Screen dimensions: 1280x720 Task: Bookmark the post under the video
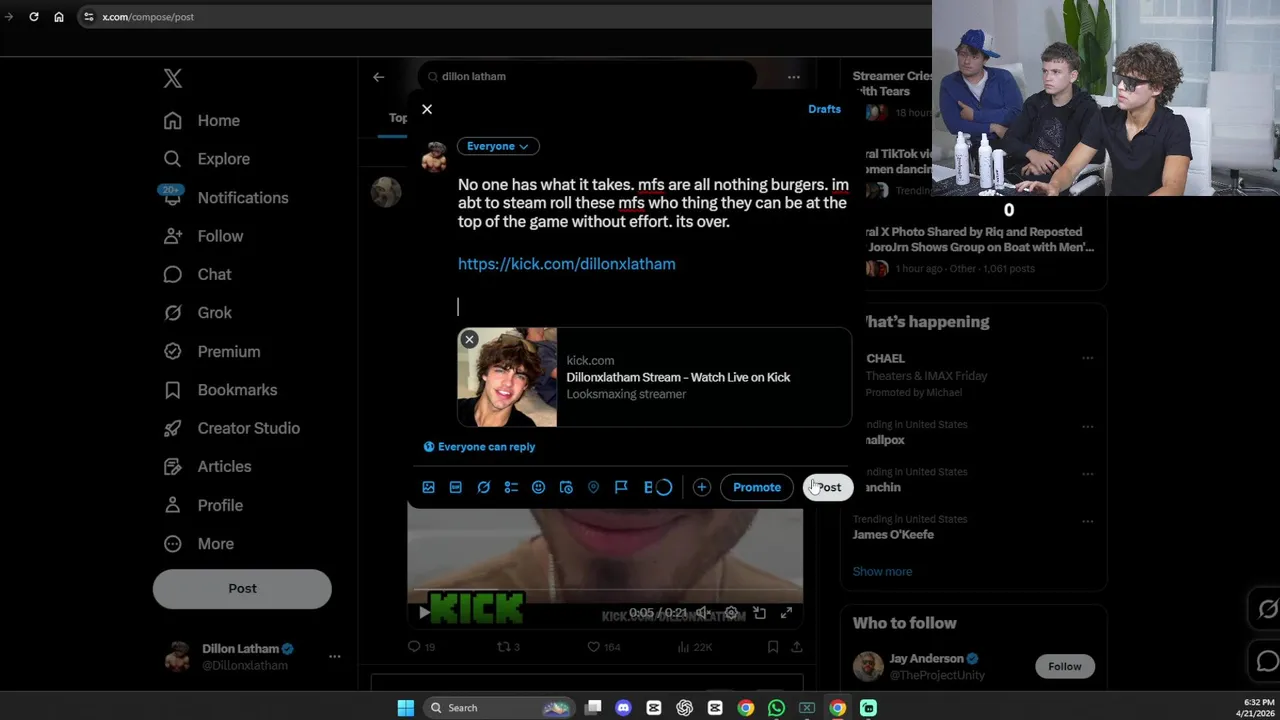click(x=773, y=647)
